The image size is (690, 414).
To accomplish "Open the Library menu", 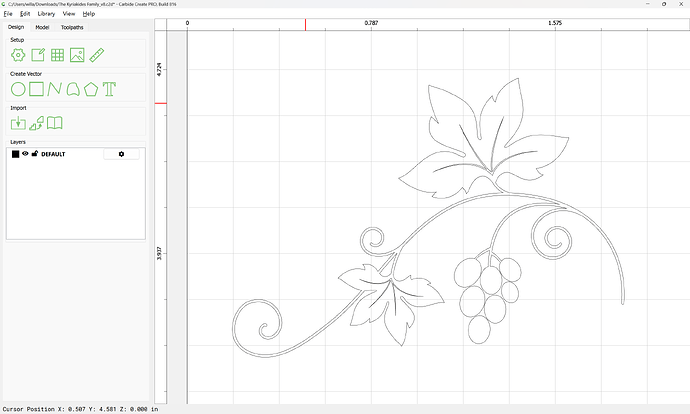I will pyautogui.click(x=46, y=14).
